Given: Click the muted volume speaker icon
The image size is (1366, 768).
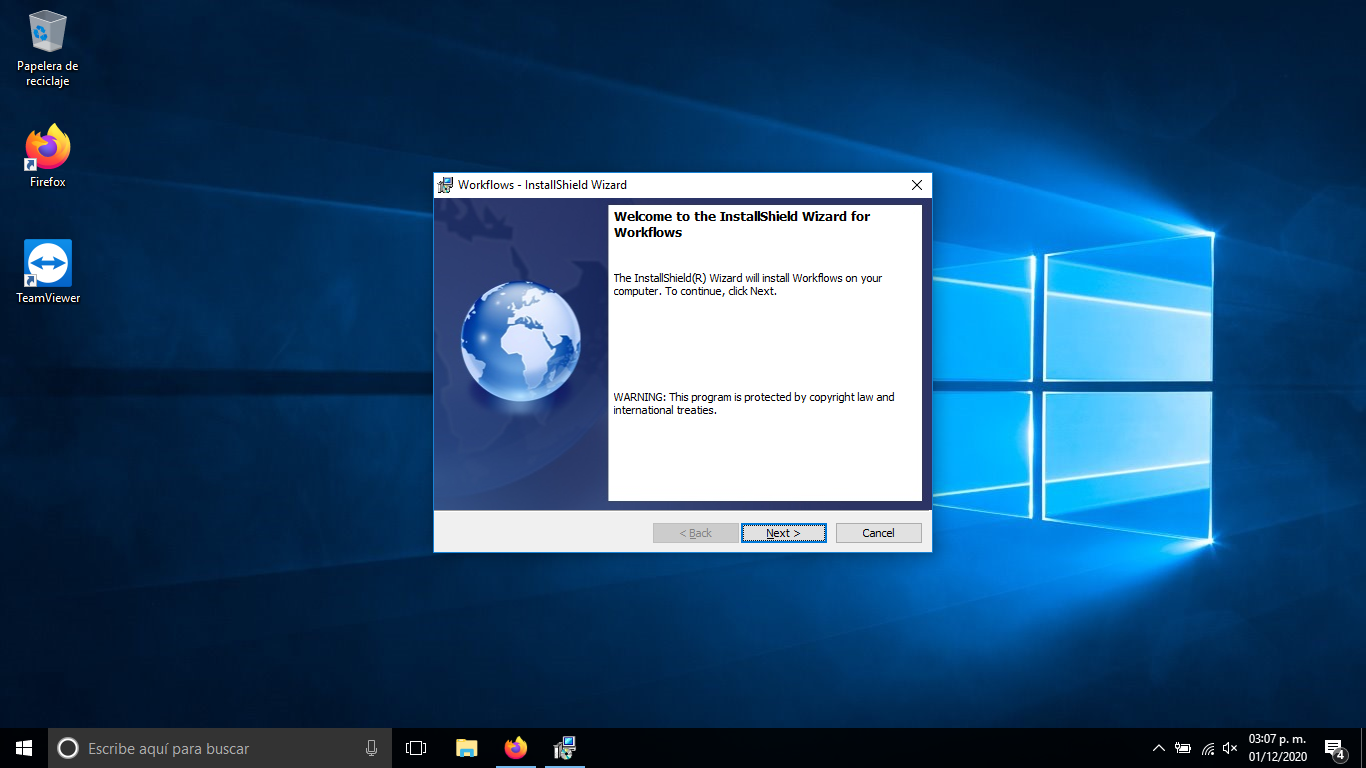Looking at the screenshot, I should [1230, 748].
